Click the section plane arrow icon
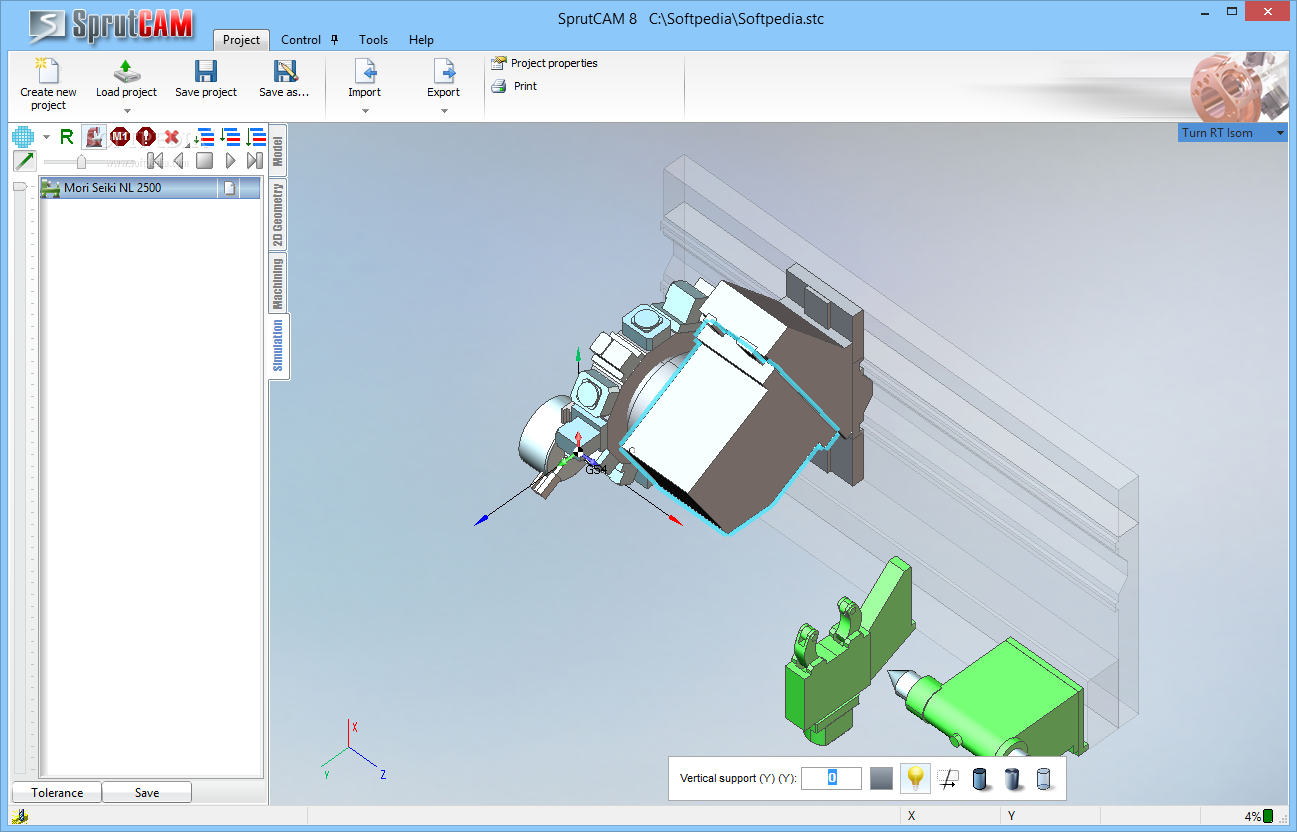 click(949, 778)
